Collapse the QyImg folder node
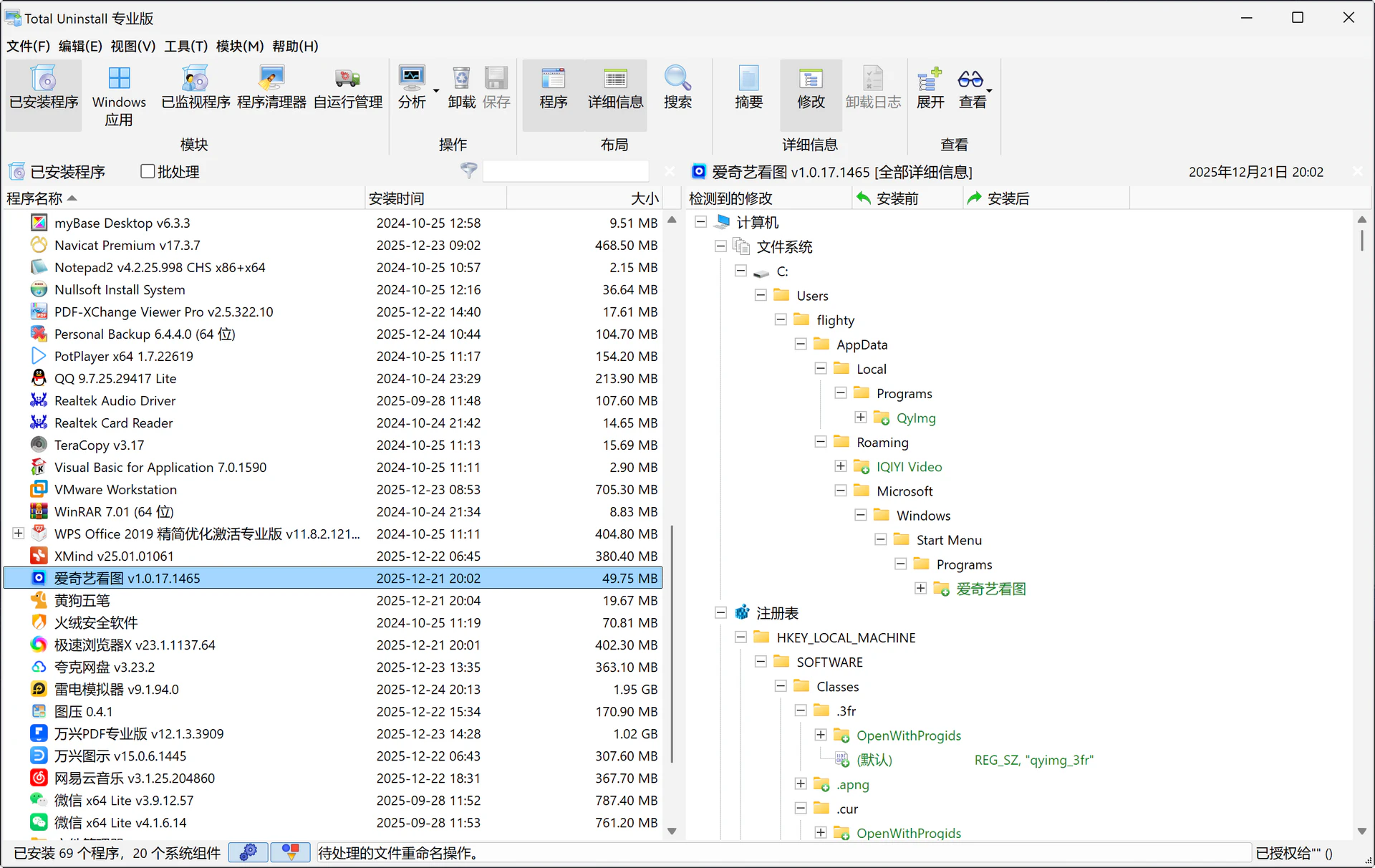 (861, 417)
